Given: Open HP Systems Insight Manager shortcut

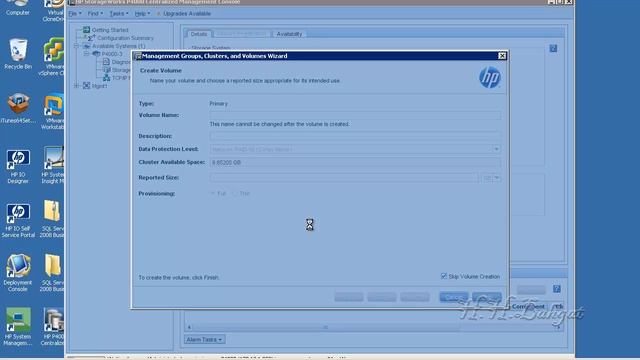Looking at the screenshot, I should click(53, 165).
